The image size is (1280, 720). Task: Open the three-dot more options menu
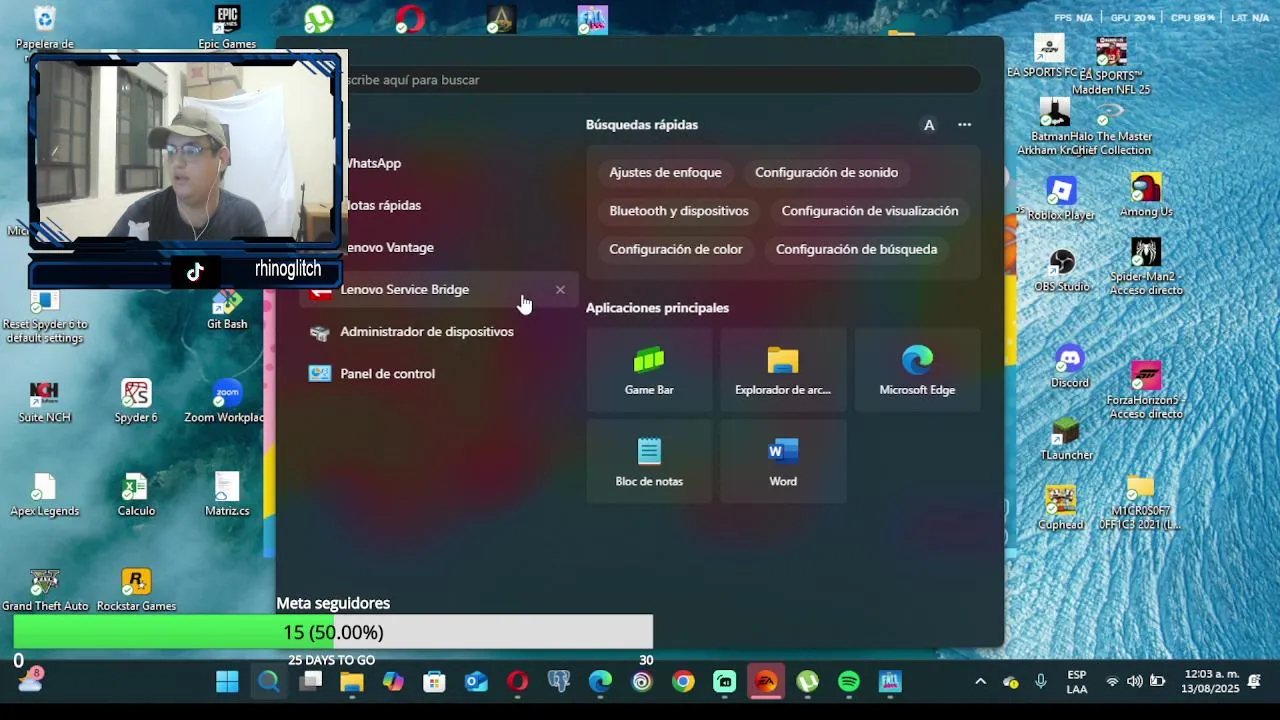(x=964, y=125)
